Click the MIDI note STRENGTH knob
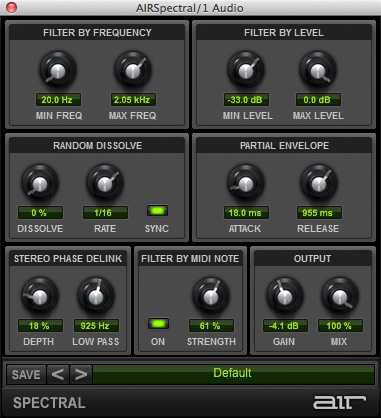Image resolution: width=381 pixels, height=418 pixels. click(211, 296)
